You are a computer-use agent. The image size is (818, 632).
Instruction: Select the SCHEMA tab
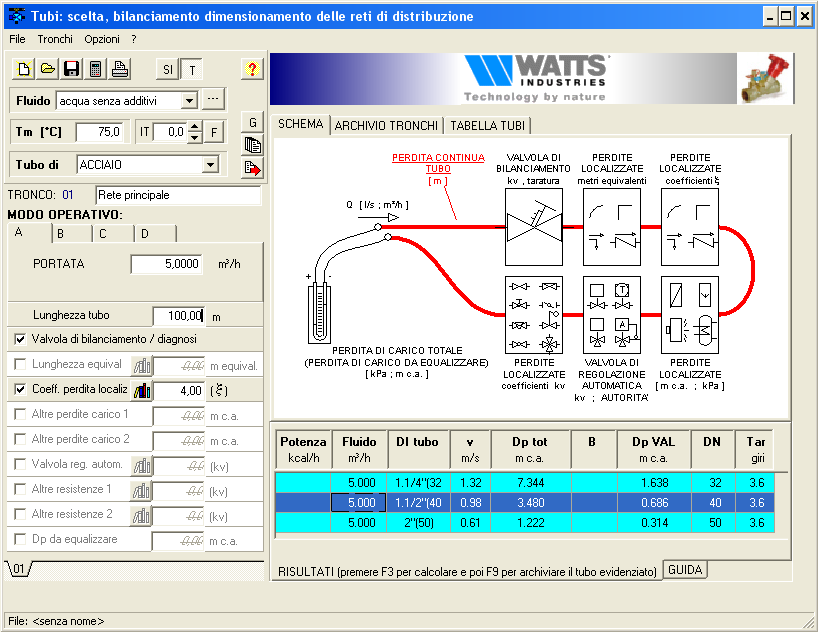(x=300, y=124)
